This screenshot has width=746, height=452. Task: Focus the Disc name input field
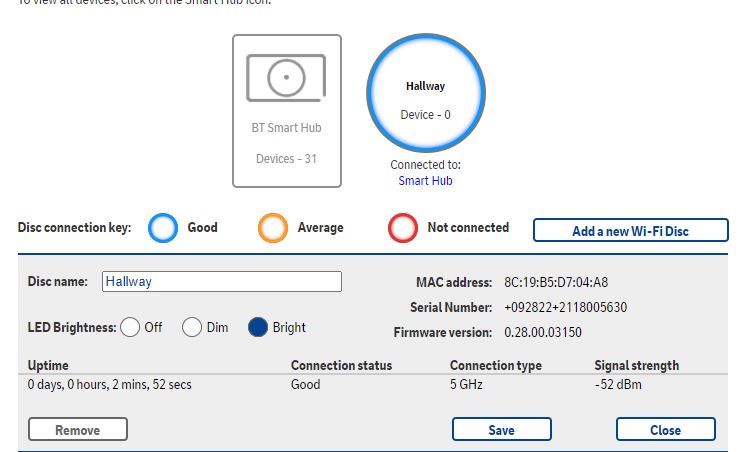tap(222, 282)
